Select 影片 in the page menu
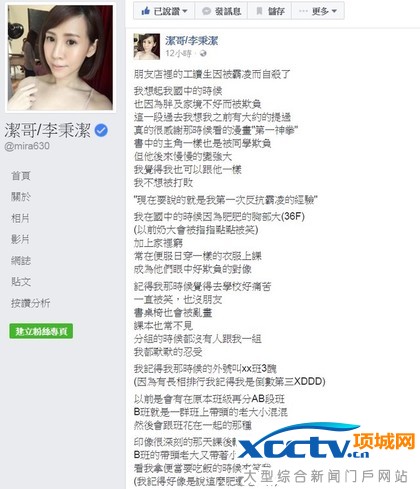Viewport: 420px width, 489px height. [20, 239]
